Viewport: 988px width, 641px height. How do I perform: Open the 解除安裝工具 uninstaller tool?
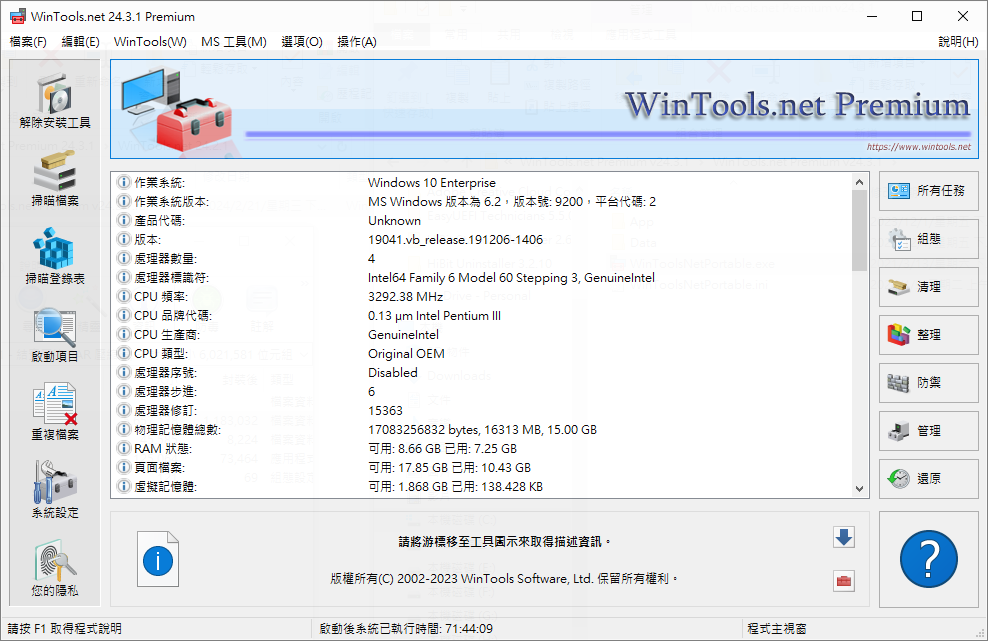(x=55, y=101)
